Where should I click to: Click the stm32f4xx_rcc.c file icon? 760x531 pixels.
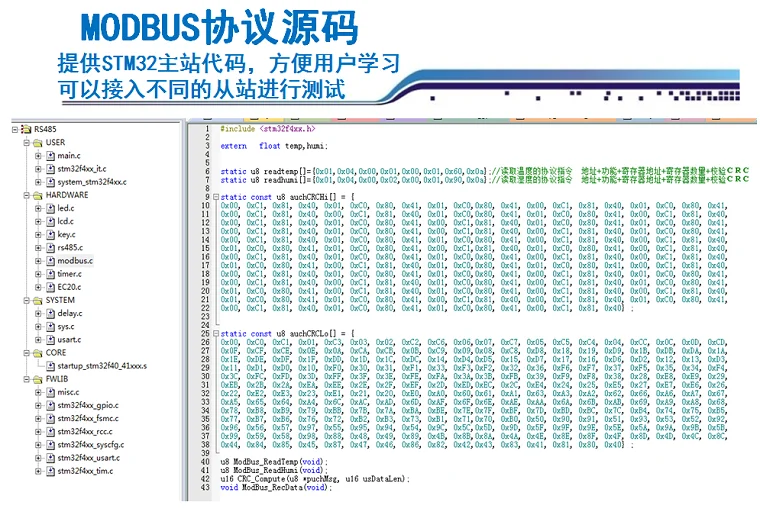(50, 431)
